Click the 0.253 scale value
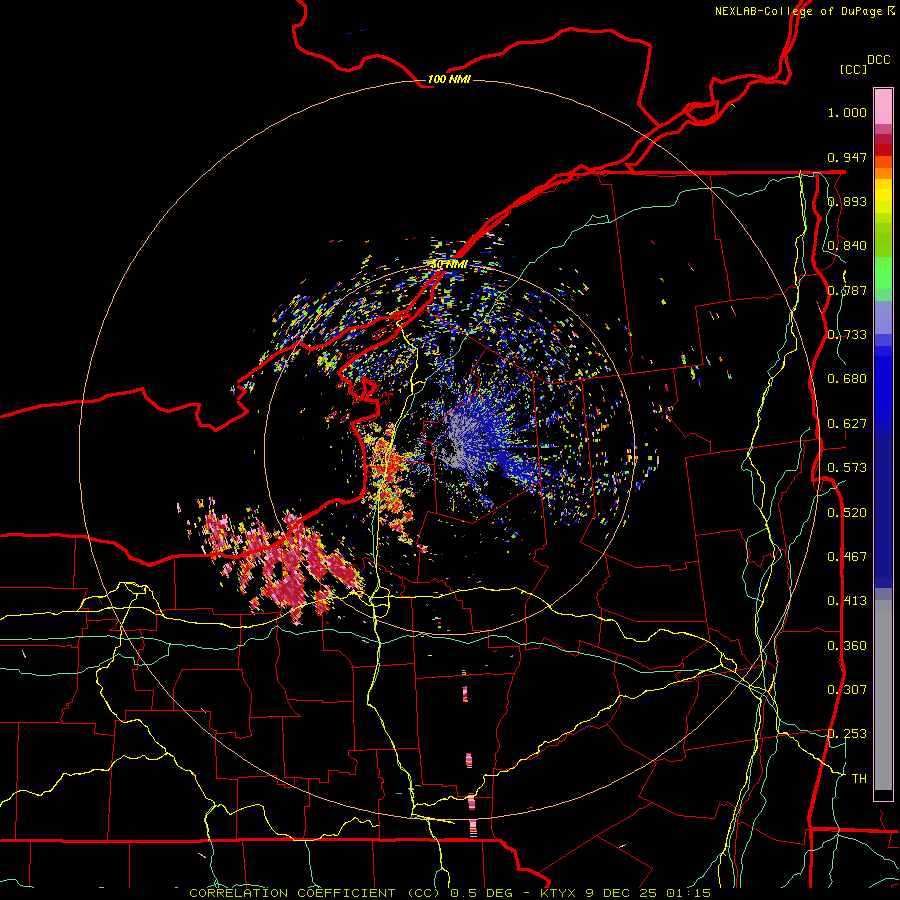Image resolution: width=900 pixels, height=900 pixels. click(847, 734)
